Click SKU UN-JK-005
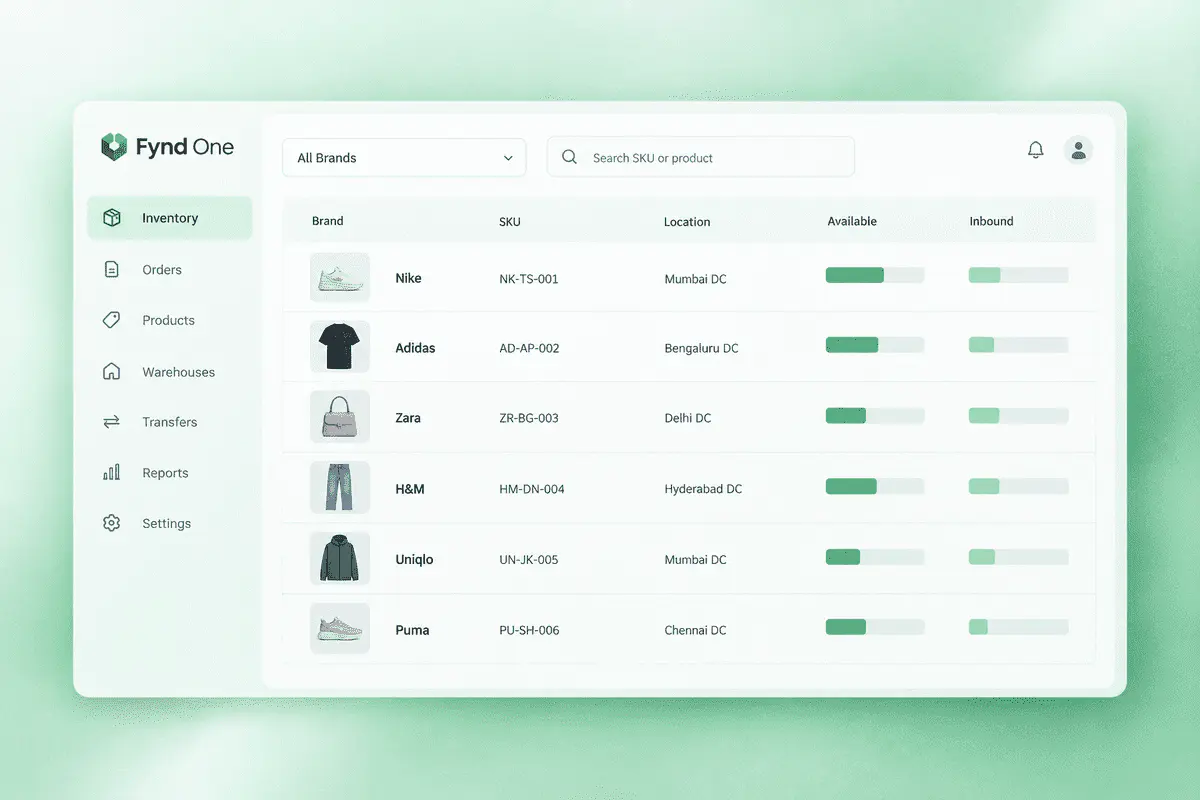This screenshot has width=1200, height=800. (529, 560)
